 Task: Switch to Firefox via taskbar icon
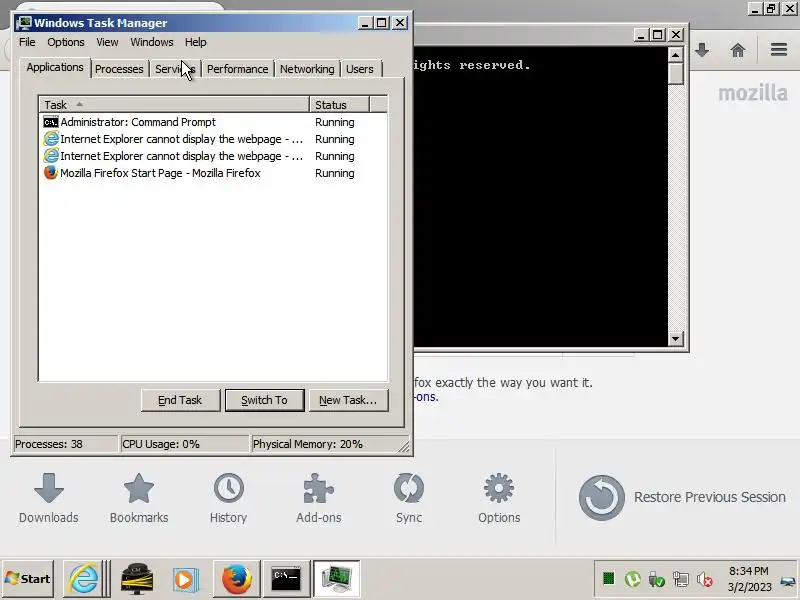[236, 579]
